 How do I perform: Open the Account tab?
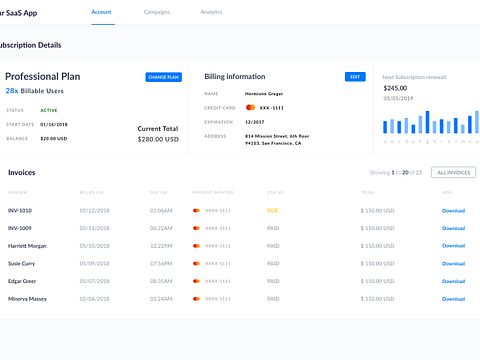click(101, 12)
